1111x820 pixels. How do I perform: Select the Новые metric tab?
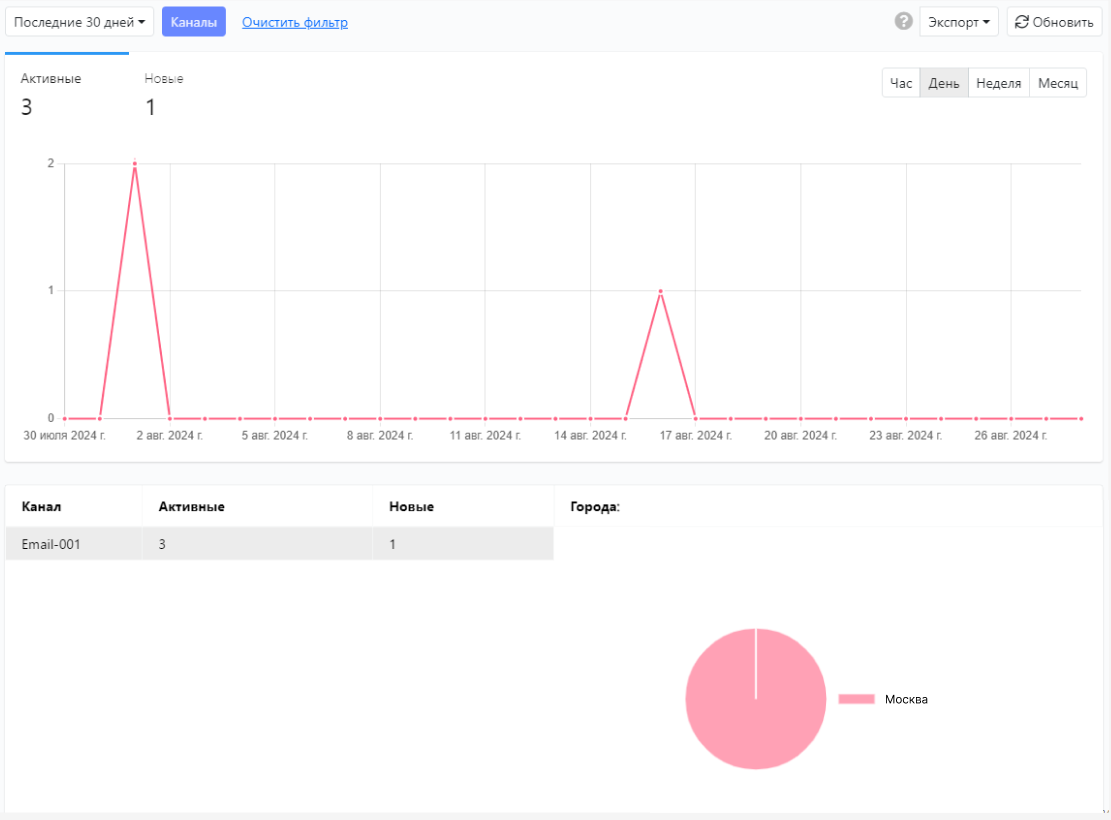[x=164, y=94]
